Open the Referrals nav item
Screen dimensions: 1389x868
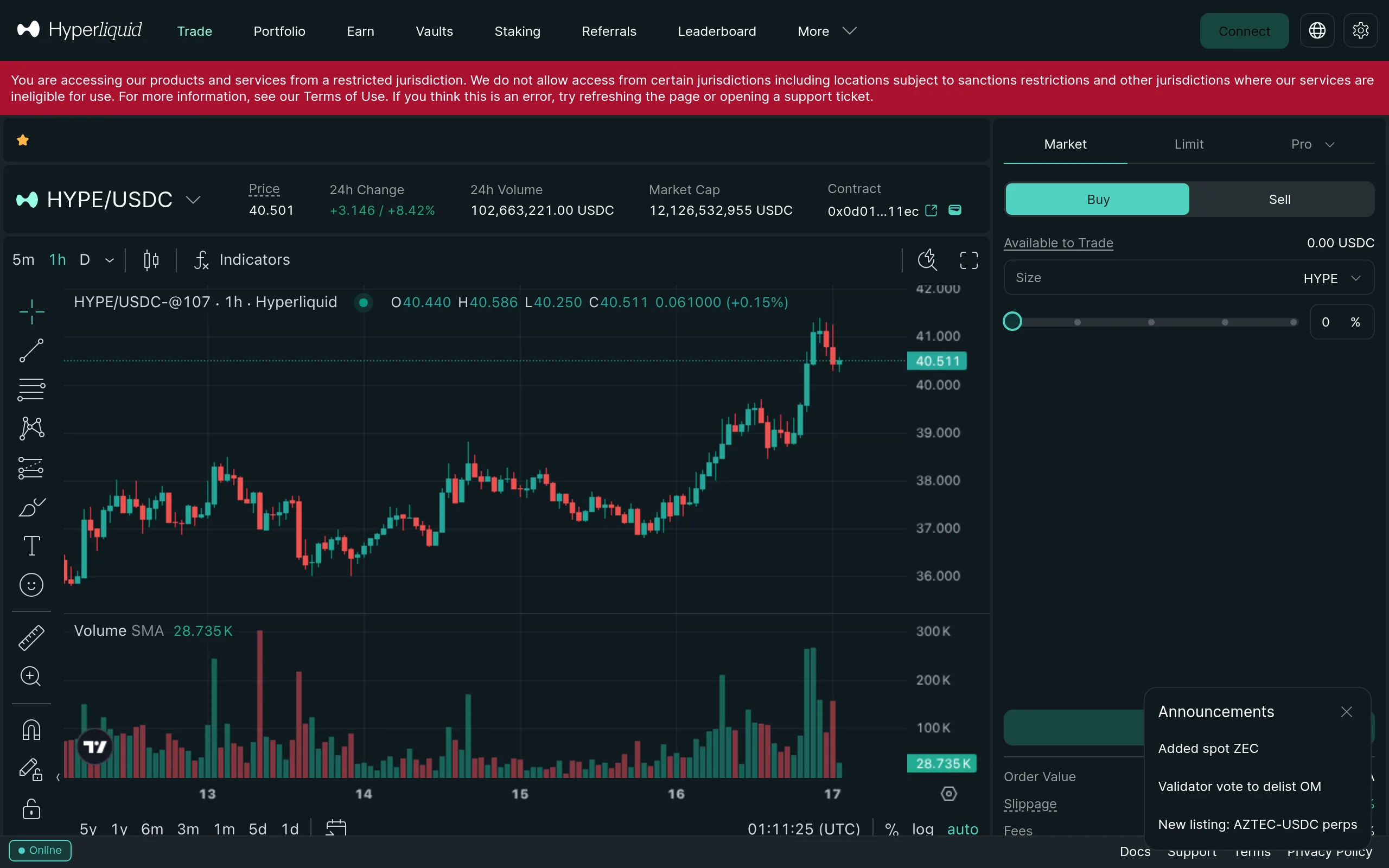(x=609, y=31)
